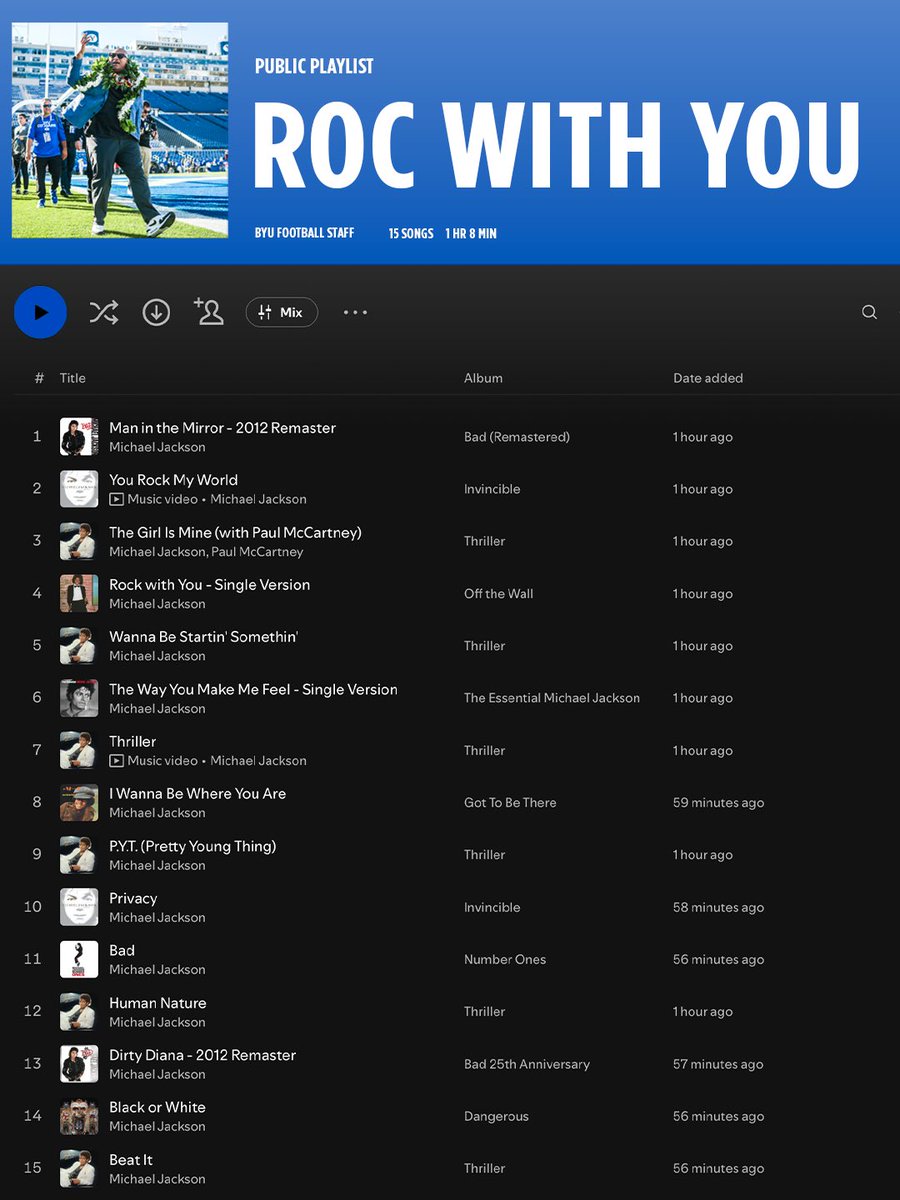Screen dimensions: 900x1200
Task: Click the Bad song cover thumbnail
Action: tap(79, 959)
